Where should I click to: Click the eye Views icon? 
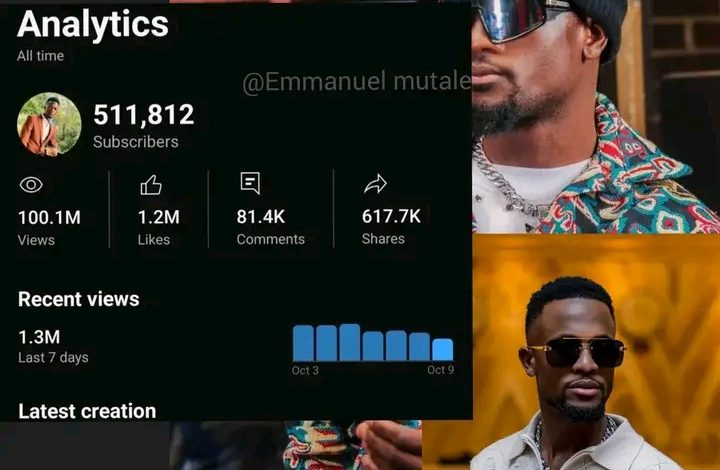pos(31,185)
